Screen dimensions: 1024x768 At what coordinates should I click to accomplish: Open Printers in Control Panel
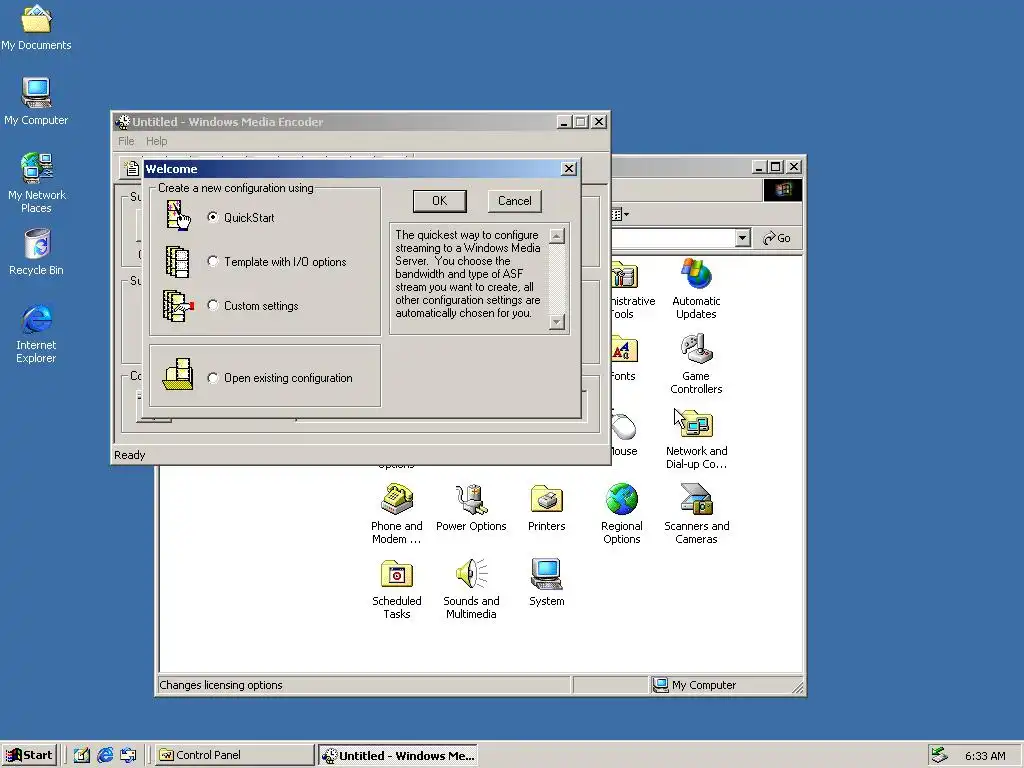point(547,508)
